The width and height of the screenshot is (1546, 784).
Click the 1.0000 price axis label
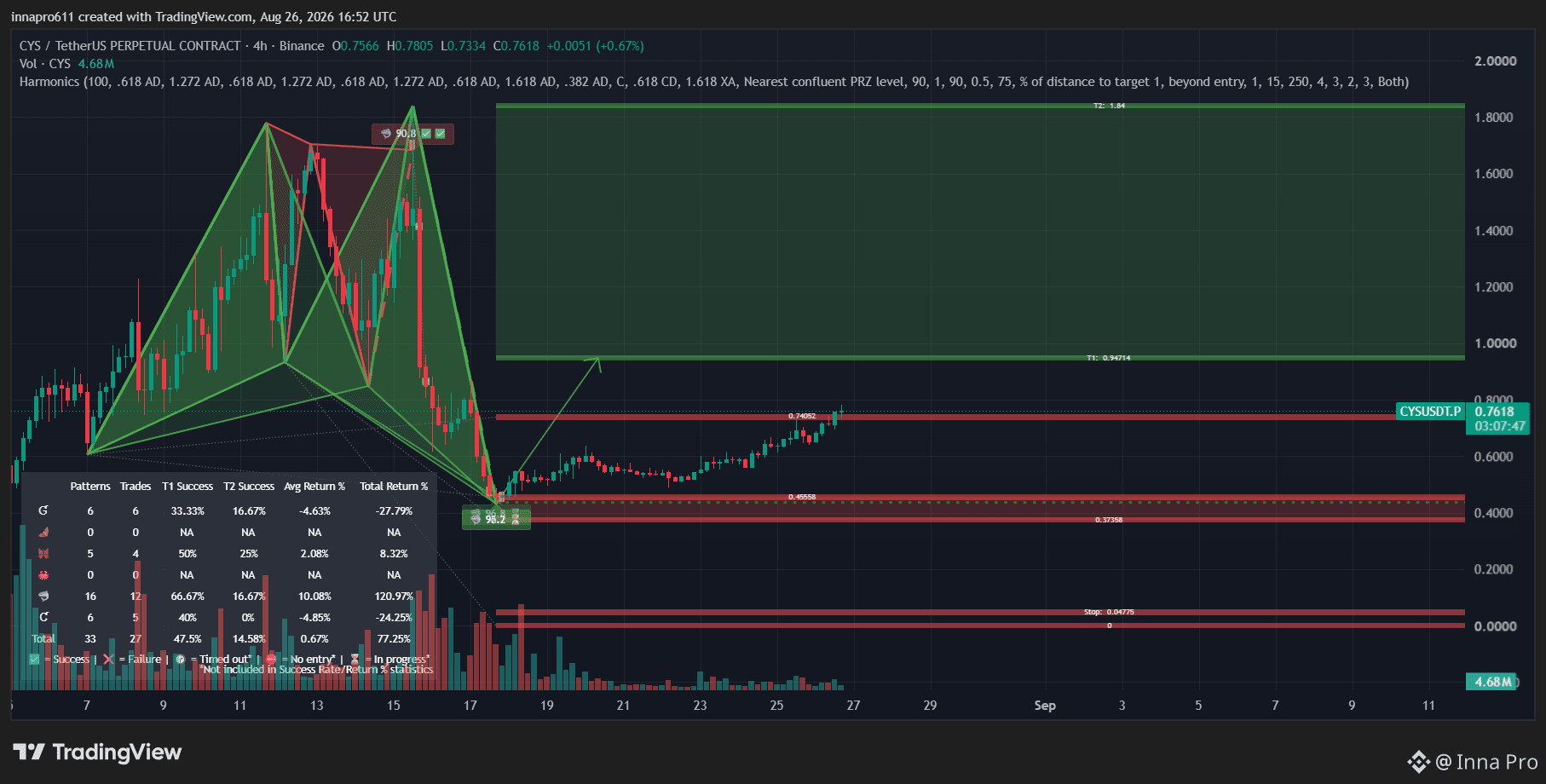click(1496, 343)
